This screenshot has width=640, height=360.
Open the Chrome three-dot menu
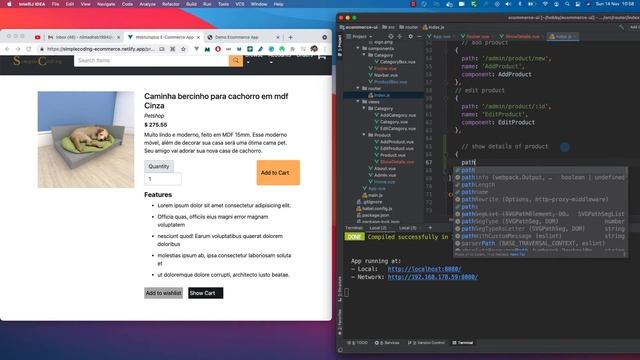point(325,49)
